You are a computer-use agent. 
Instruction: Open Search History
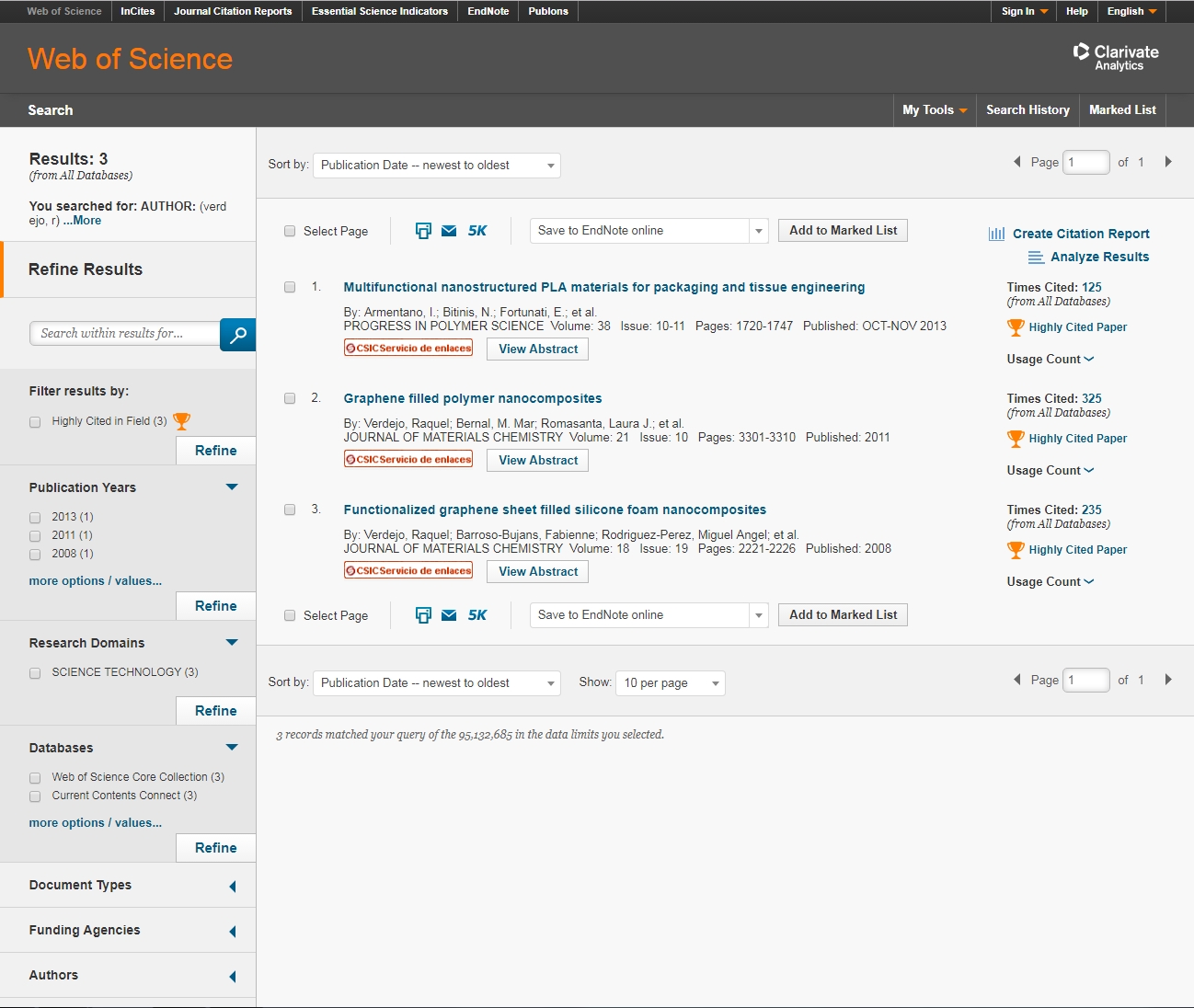coord(1028,110)
